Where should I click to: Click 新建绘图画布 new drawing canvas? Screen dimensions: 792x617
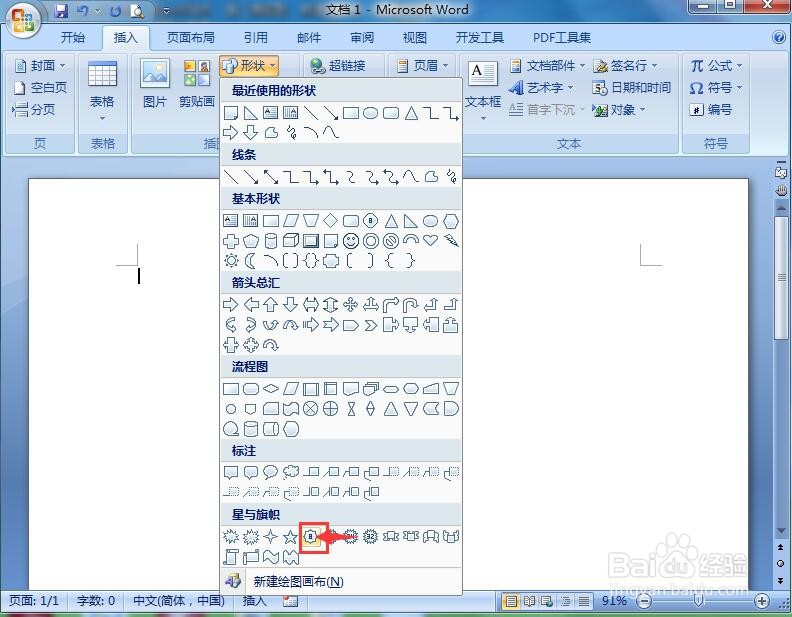point(341,582)
